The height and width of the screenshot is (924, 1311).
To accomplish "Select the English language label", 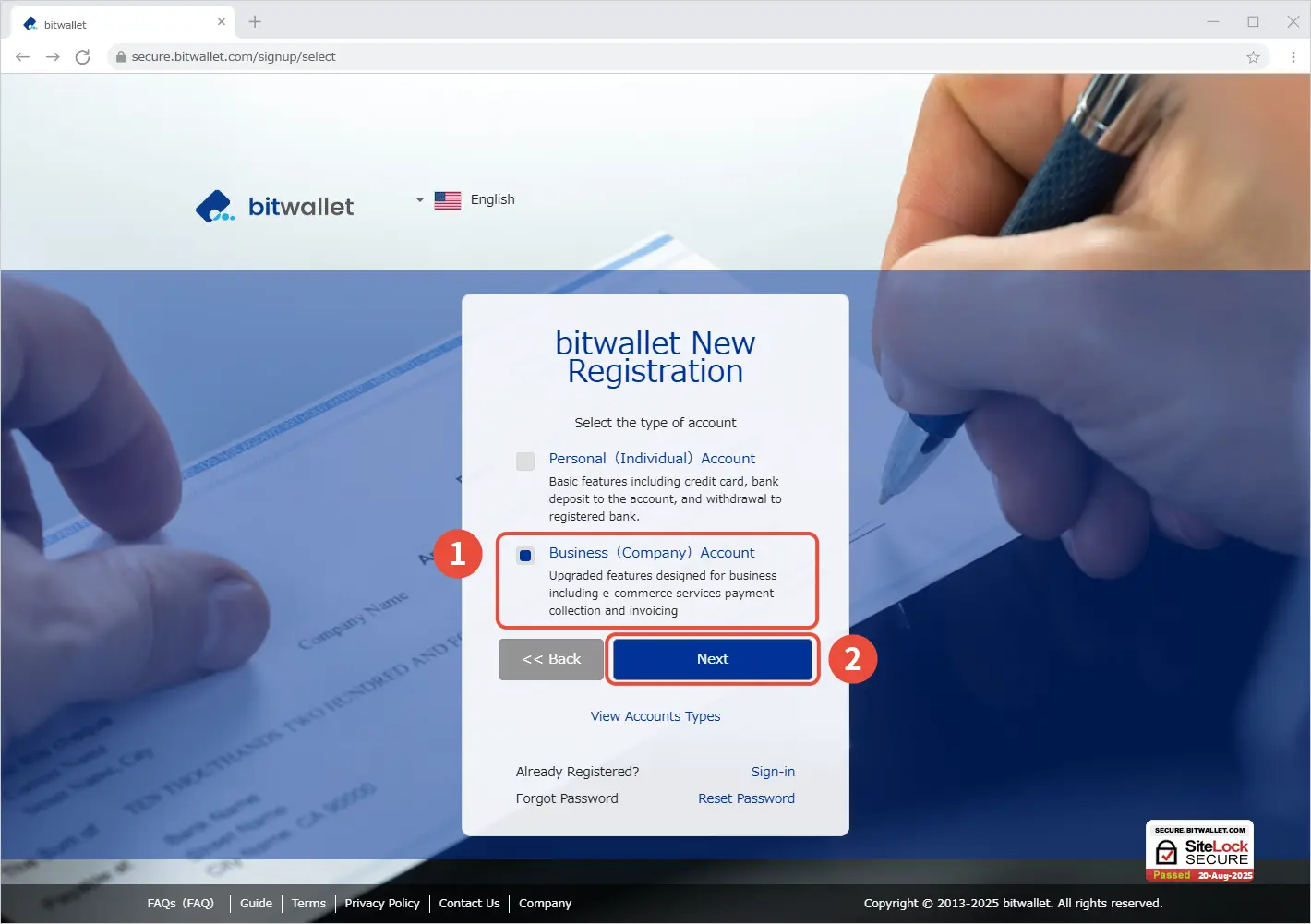I will [493, 199].
